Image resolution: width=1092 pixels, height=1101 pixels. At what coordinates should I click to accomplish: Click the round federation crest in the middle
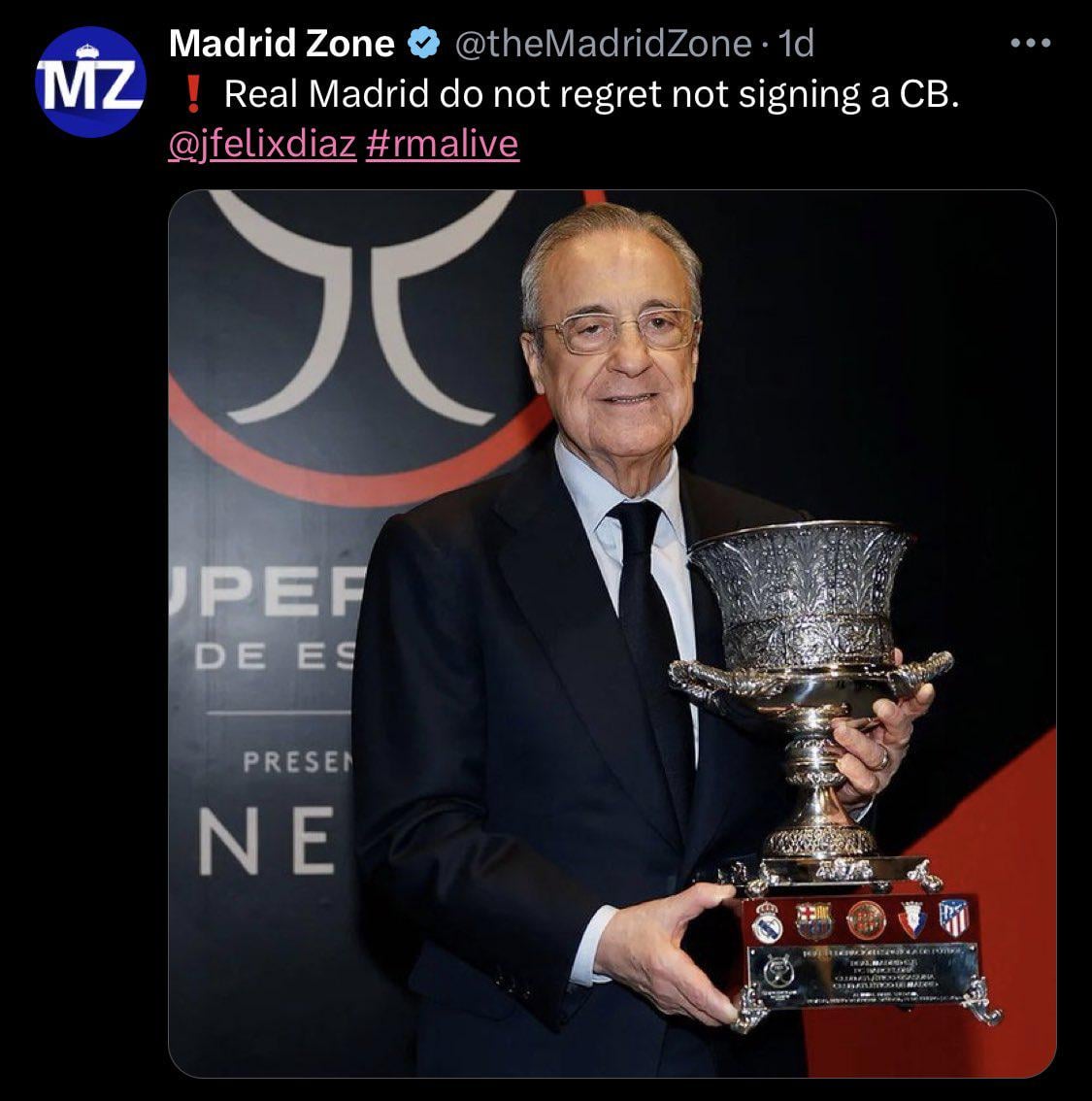tap(866, 919)
